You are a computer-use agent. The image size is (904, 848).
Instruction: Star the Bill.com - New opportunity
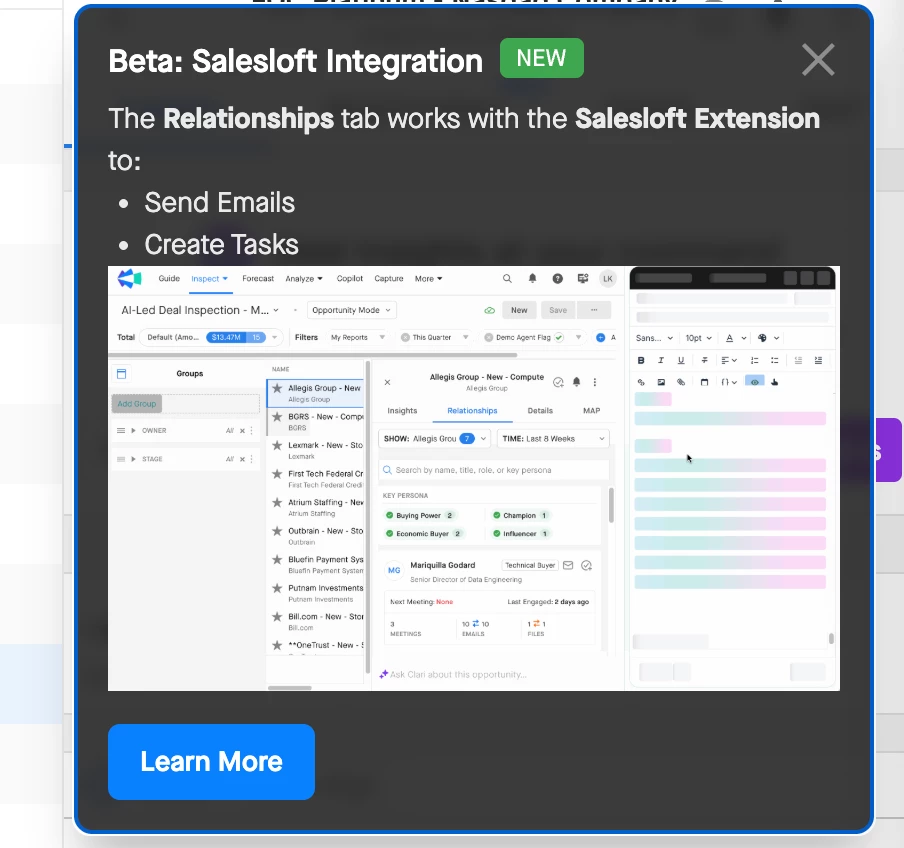(277, 616)
